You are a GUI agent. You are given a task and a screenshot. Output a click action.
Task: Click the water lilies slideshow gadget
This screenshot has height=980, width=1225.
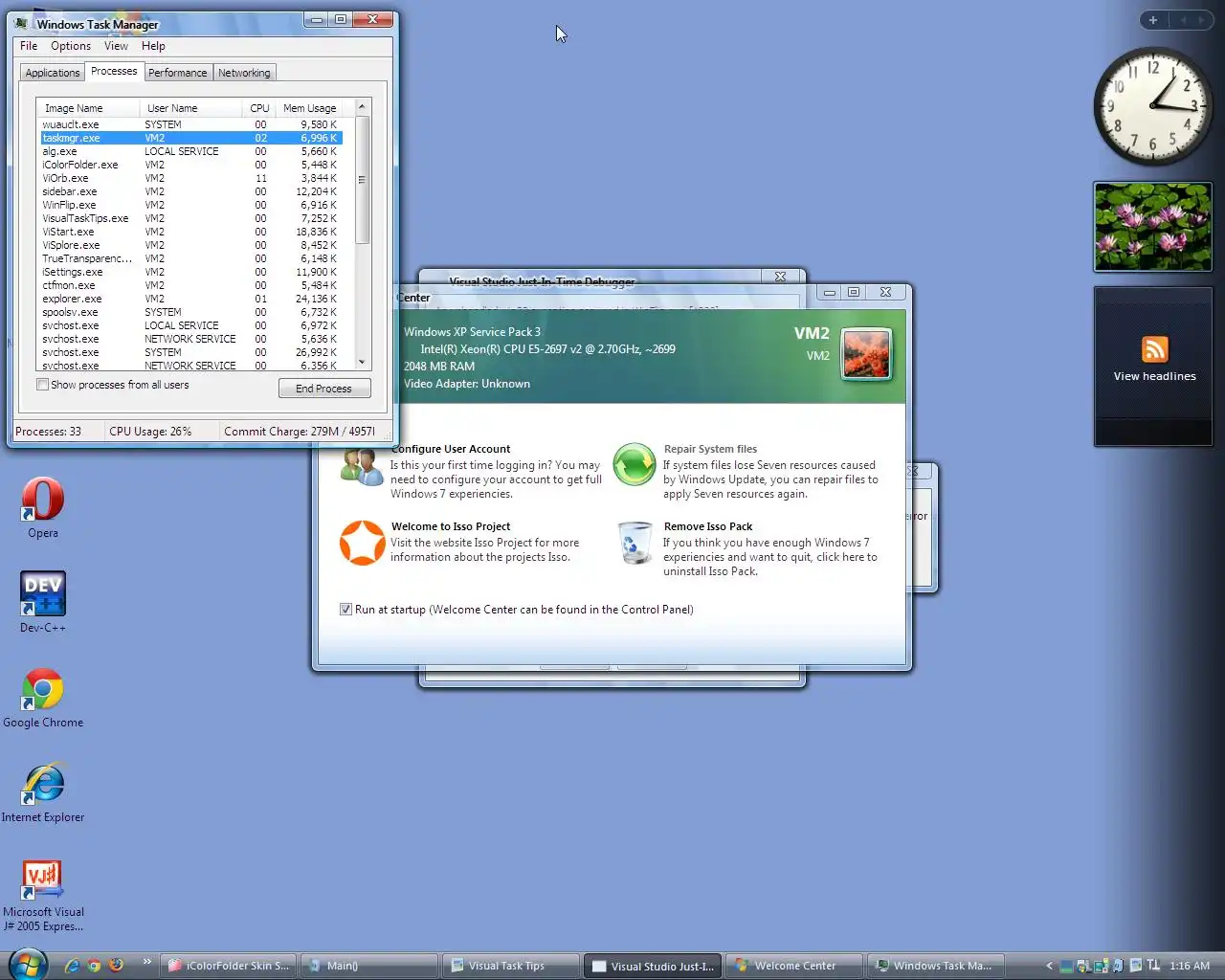pos(1152,227)
